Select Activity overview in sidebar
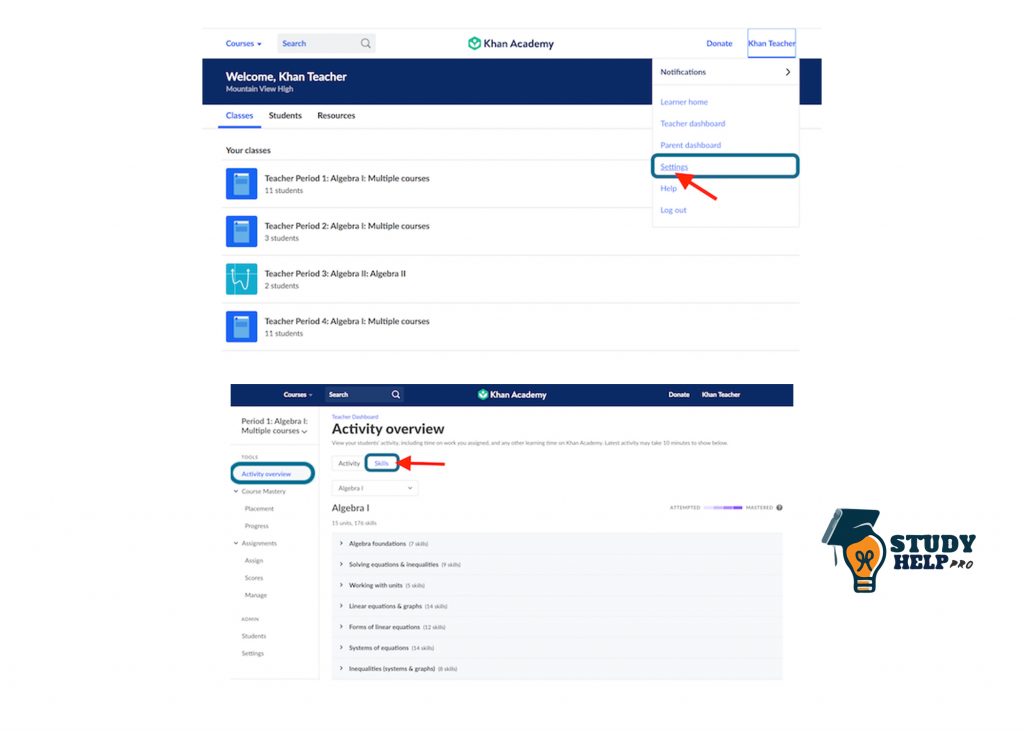 [x=272, y=473]
